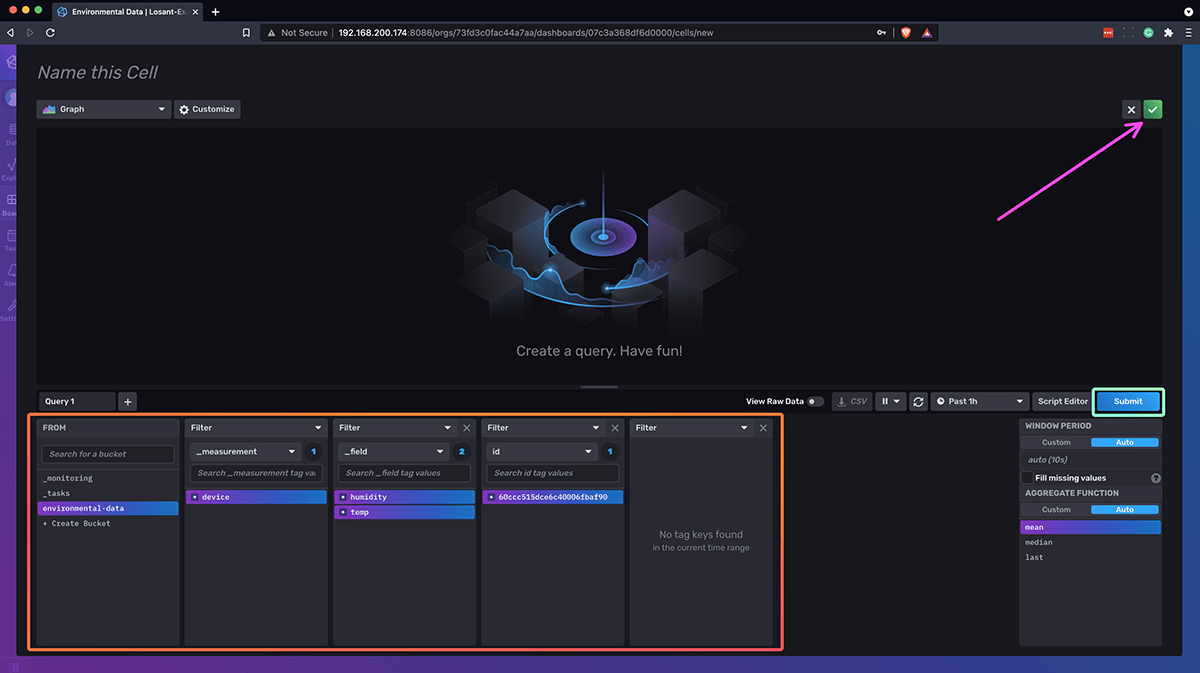Image resolution: width=1200 pixels, height=673 pixels.
Task: Open the Customize visualization options
Action: click(x=207, y=109)
